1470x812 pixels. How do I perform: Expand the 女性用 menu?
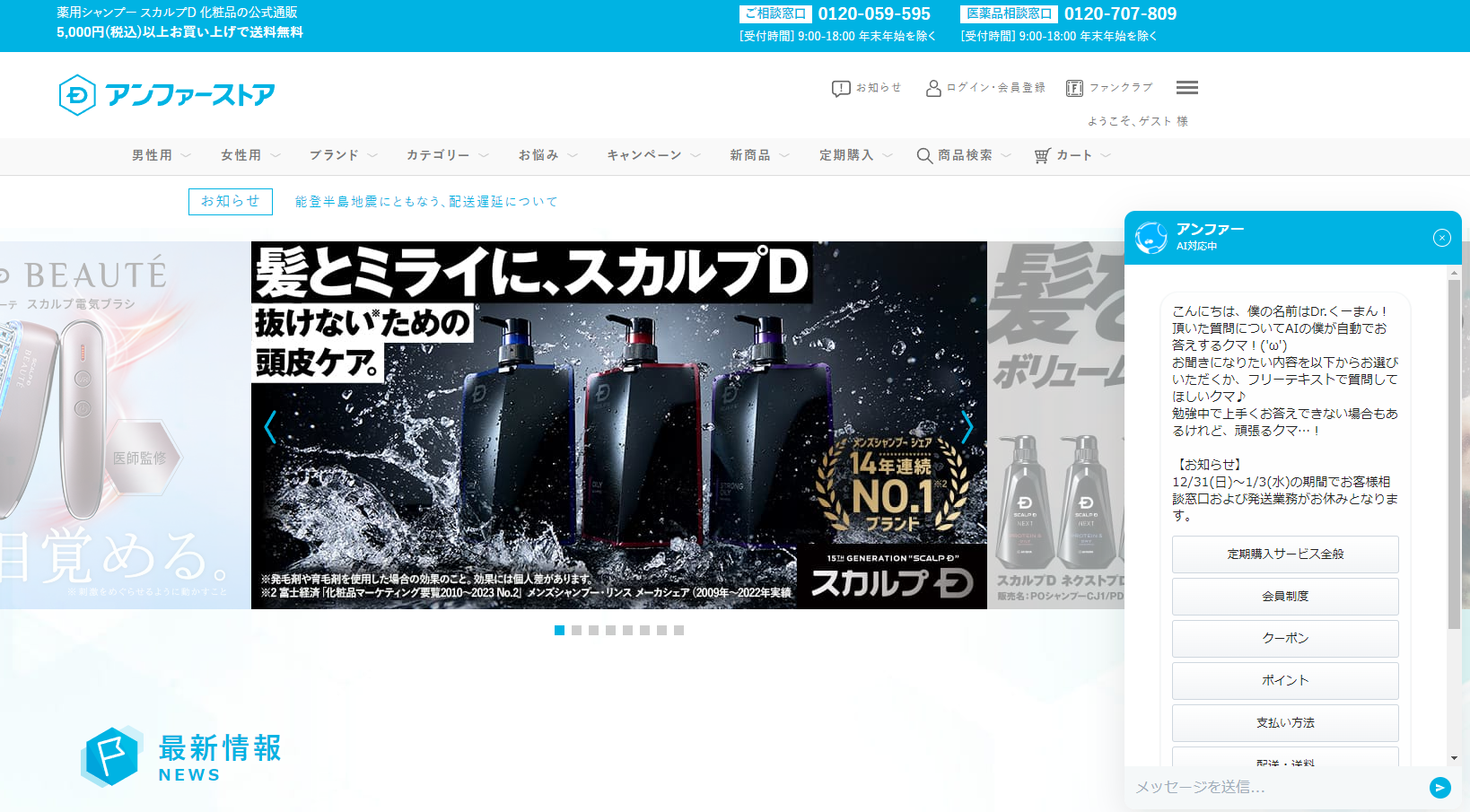(250, 156)
